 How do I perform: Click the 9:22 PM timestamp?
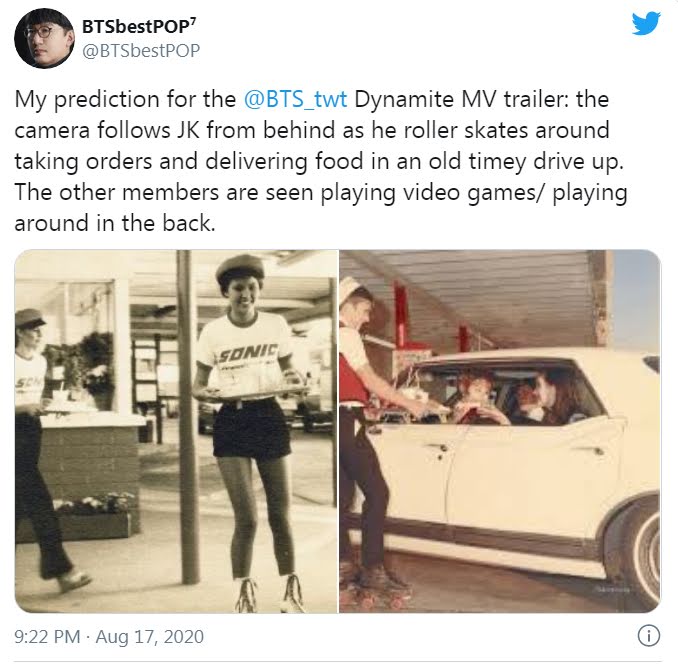click(47, 636)
